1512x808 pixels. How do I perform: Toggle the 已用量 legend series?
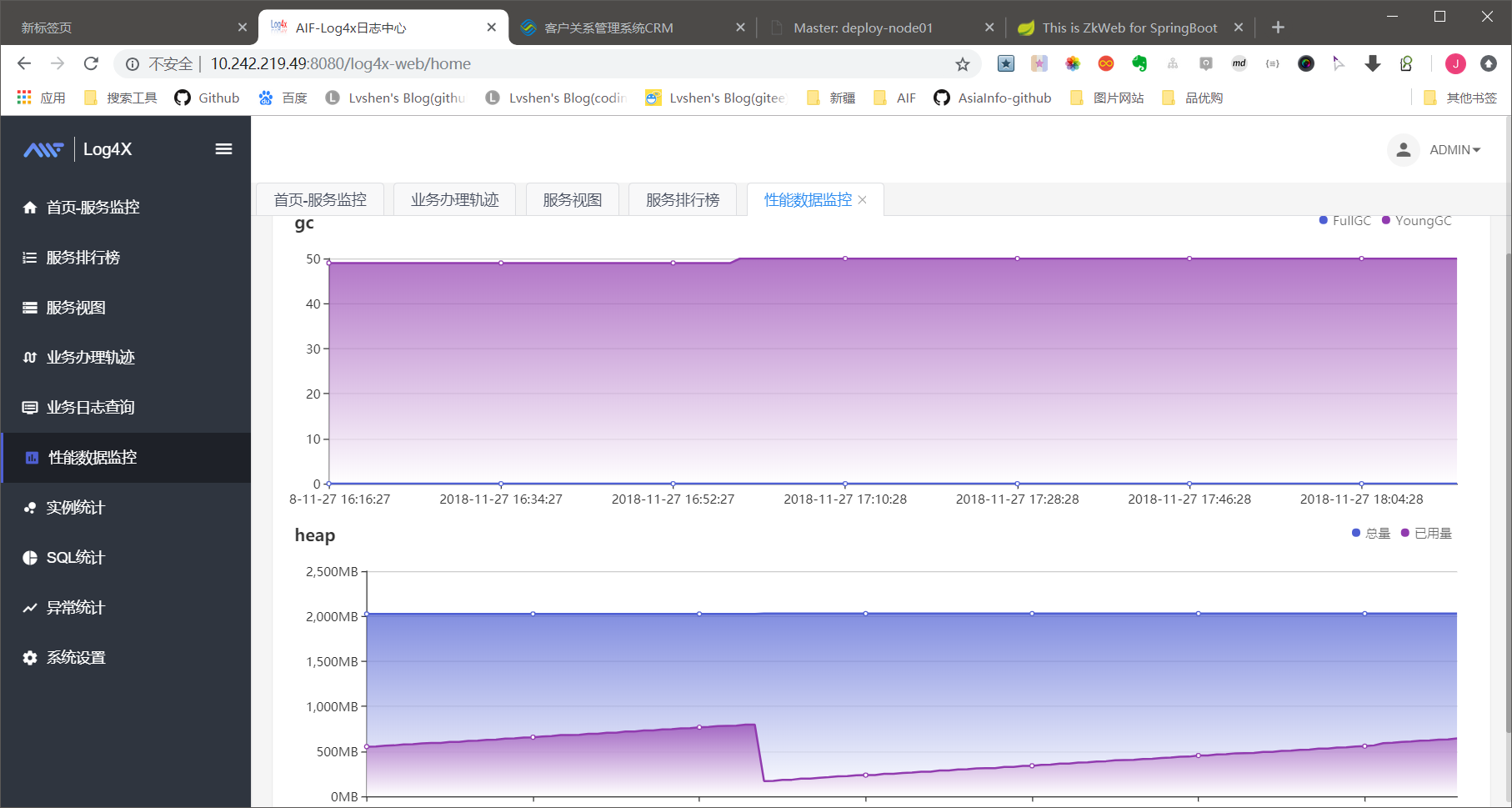pyautogui.click(x=1426, y=534)
